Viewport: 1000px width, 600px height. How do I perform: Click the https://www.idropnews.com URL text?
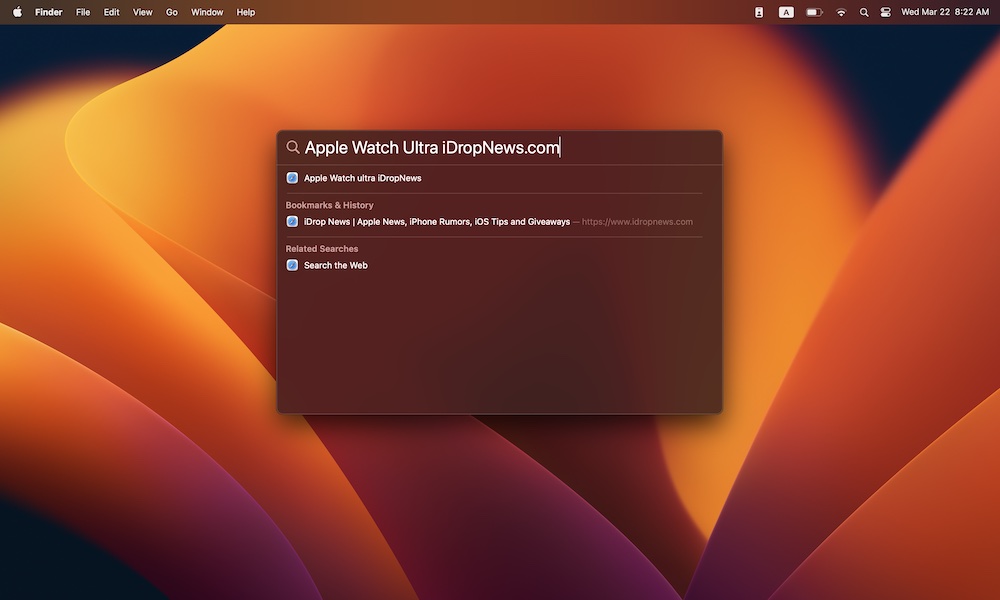pos(637,222)
